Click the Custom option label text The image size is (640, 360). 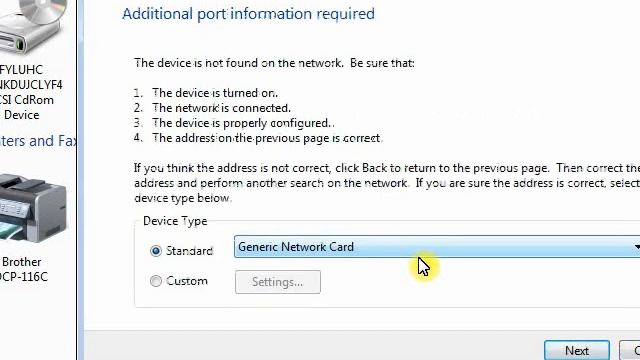[187, 281]
